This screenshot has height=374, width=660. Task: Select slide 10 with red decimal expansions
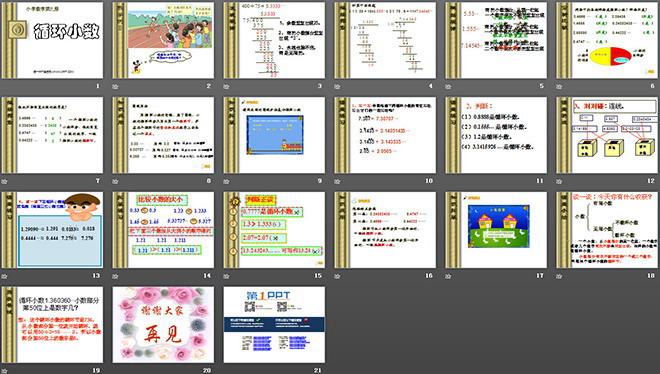[385, 135]
